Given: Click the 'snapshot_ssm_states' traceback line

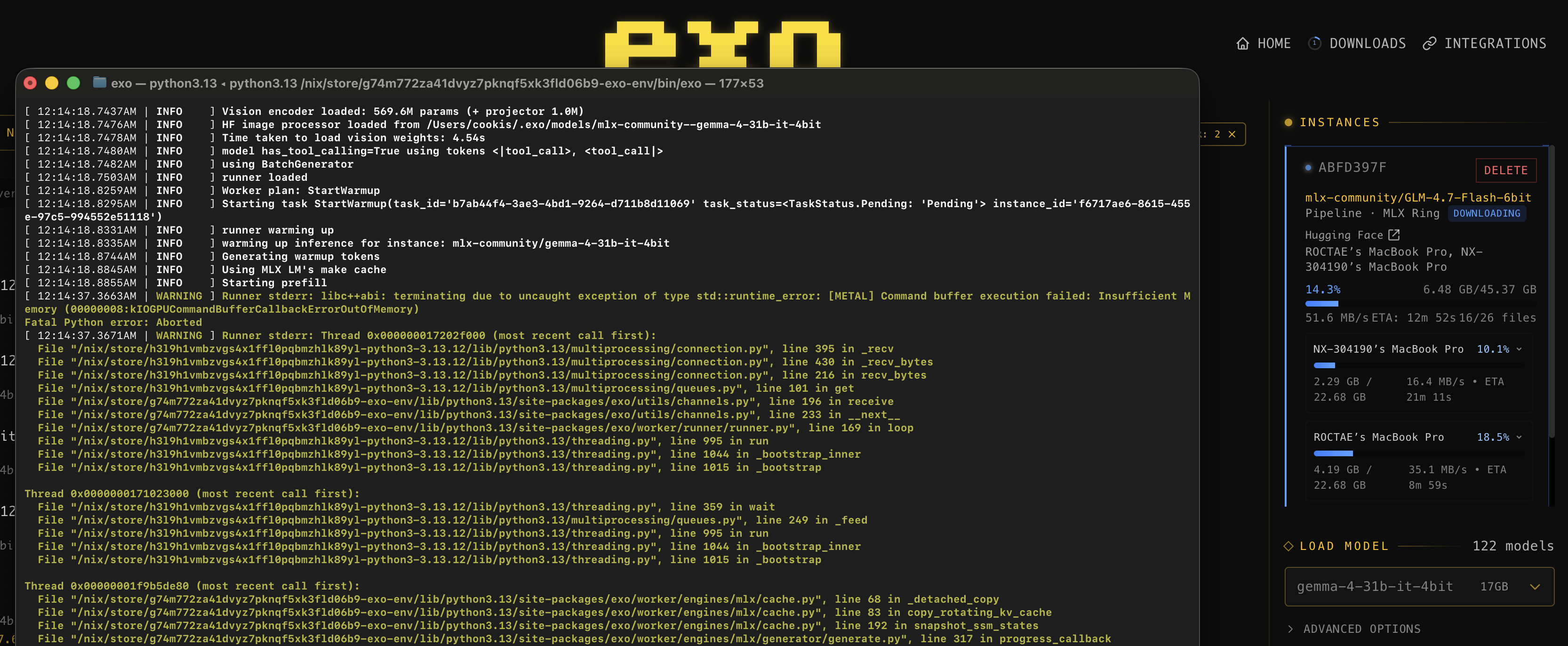Looking at the screenshot, I should [x=538, y=626].
